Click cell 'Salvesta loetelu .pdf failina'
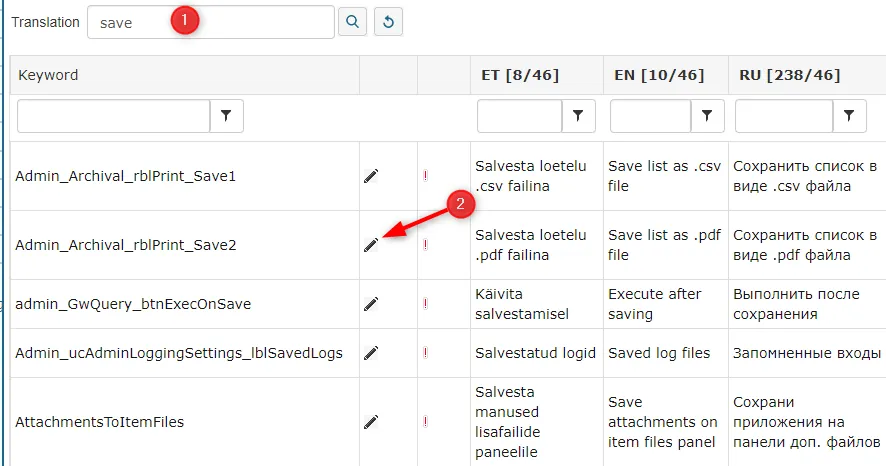 click(x=537, y=245)
